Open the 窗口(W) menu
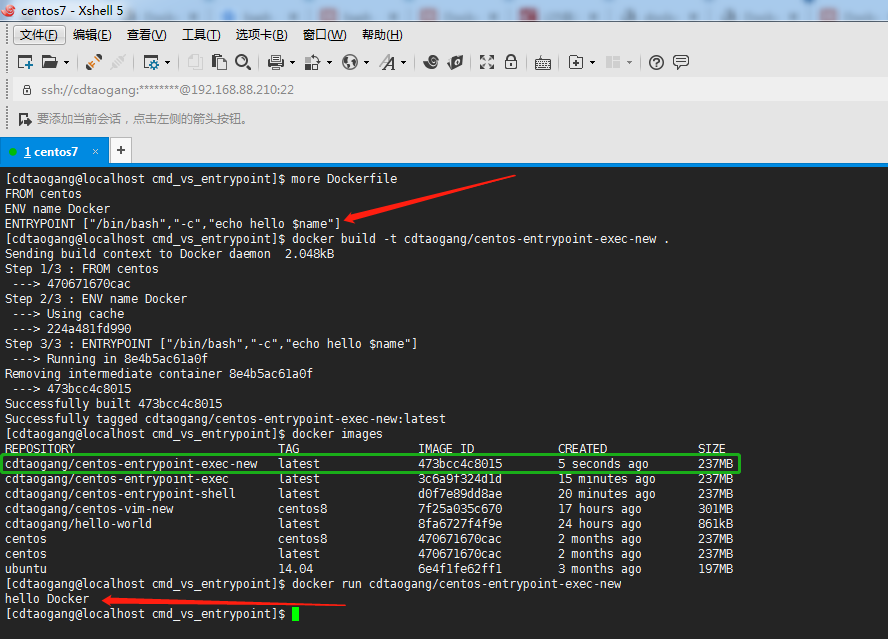Screen dimensions: 888x639 [325, 35]
